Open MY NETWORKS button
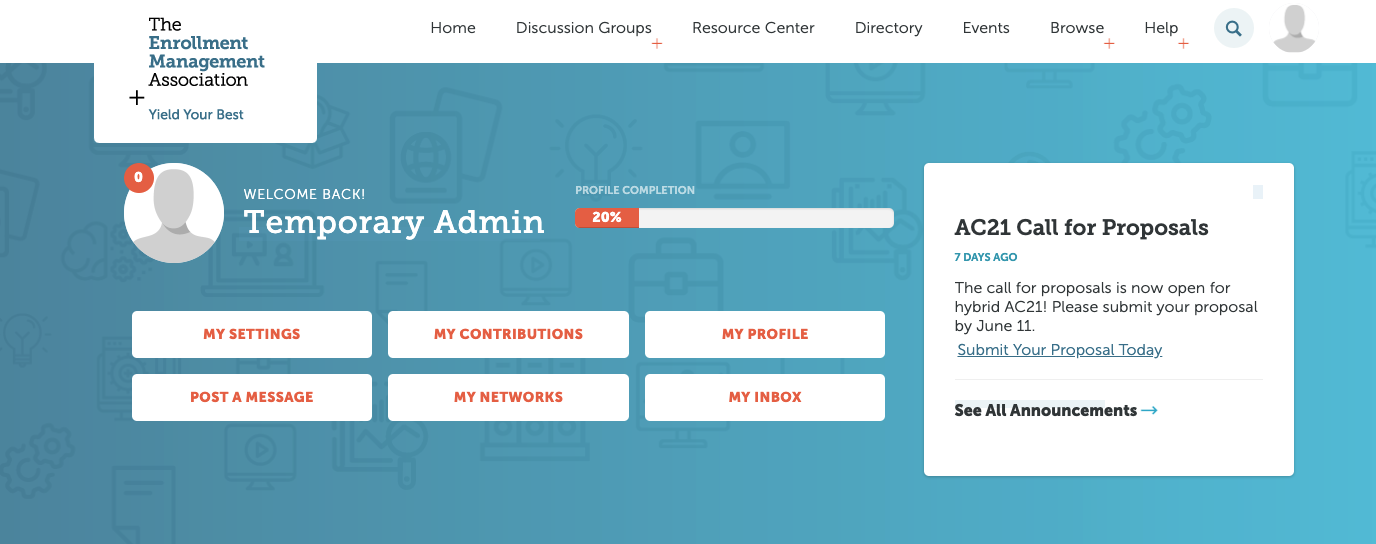 click(508, 397)
